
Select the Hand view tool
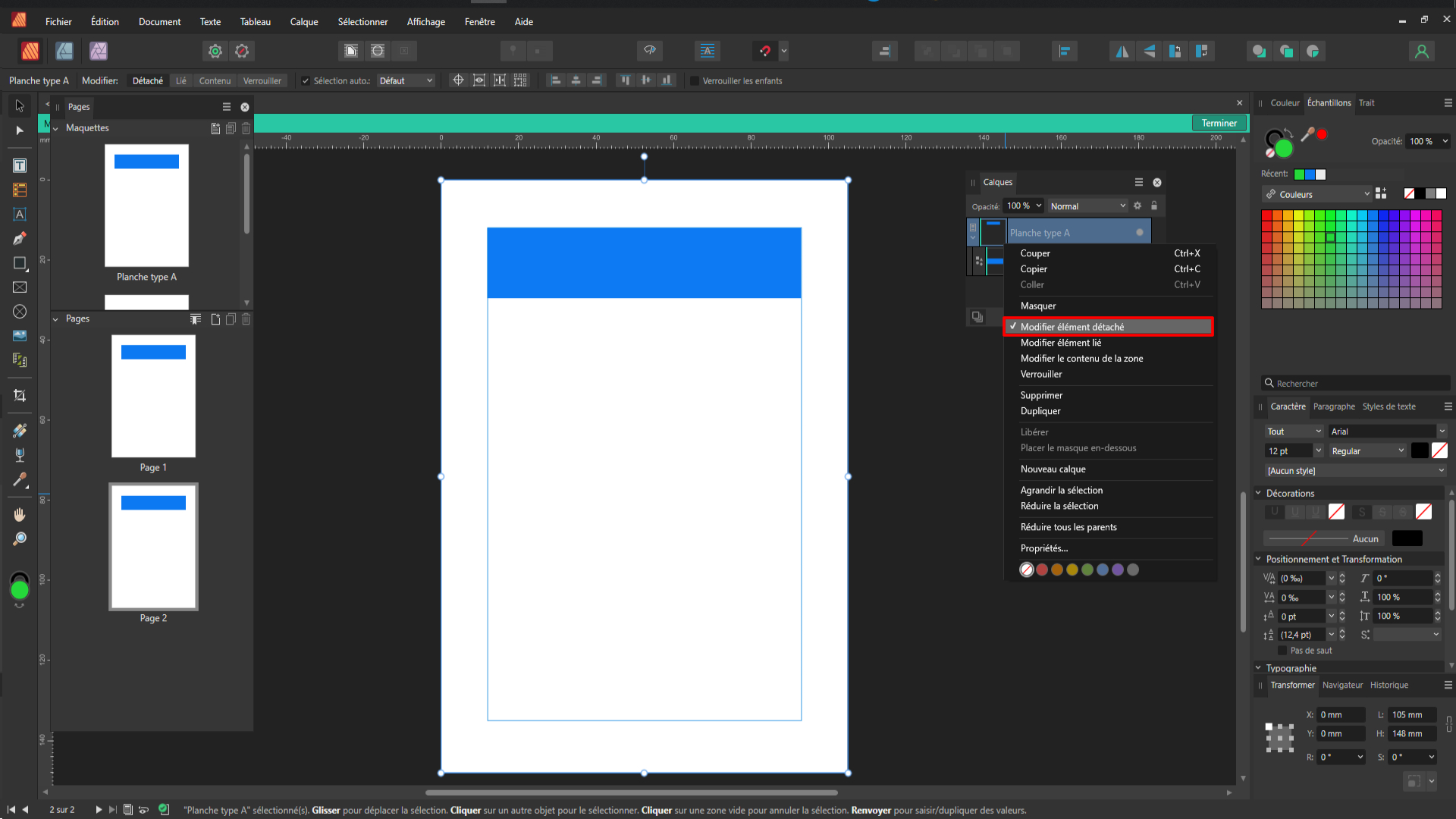tap(20, 515)
